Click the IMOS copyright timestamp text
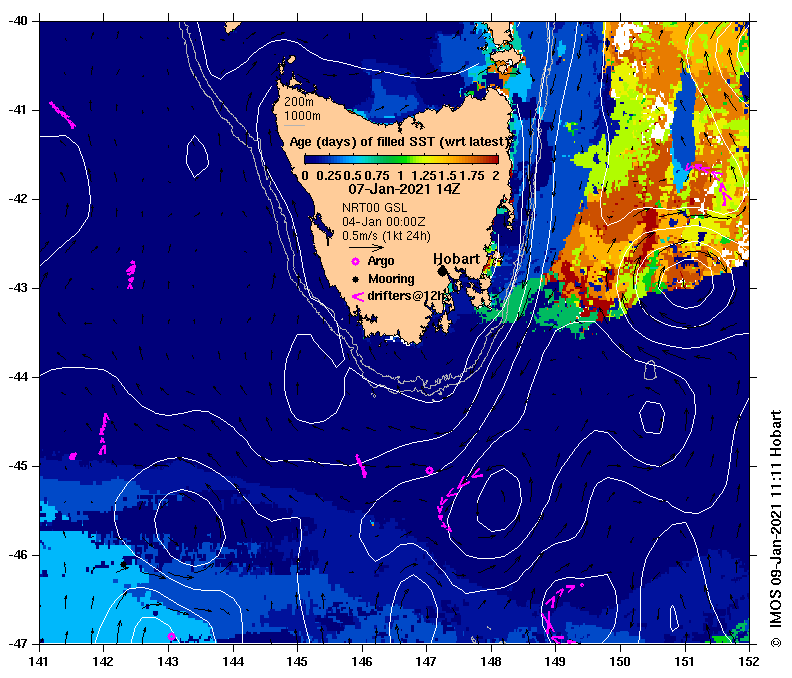 pyautogui.click(x=776, y=528)
